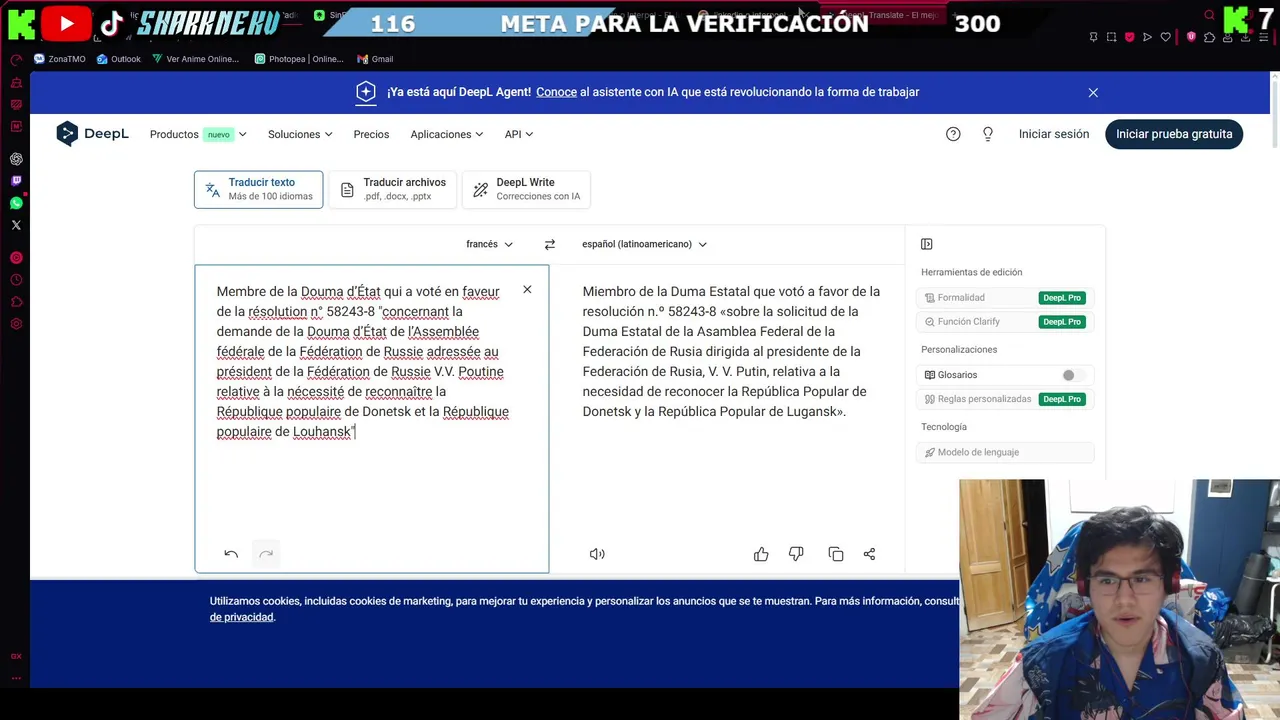
Task: Open the cookie privacy policy link
Action: [x=241, y=617]
